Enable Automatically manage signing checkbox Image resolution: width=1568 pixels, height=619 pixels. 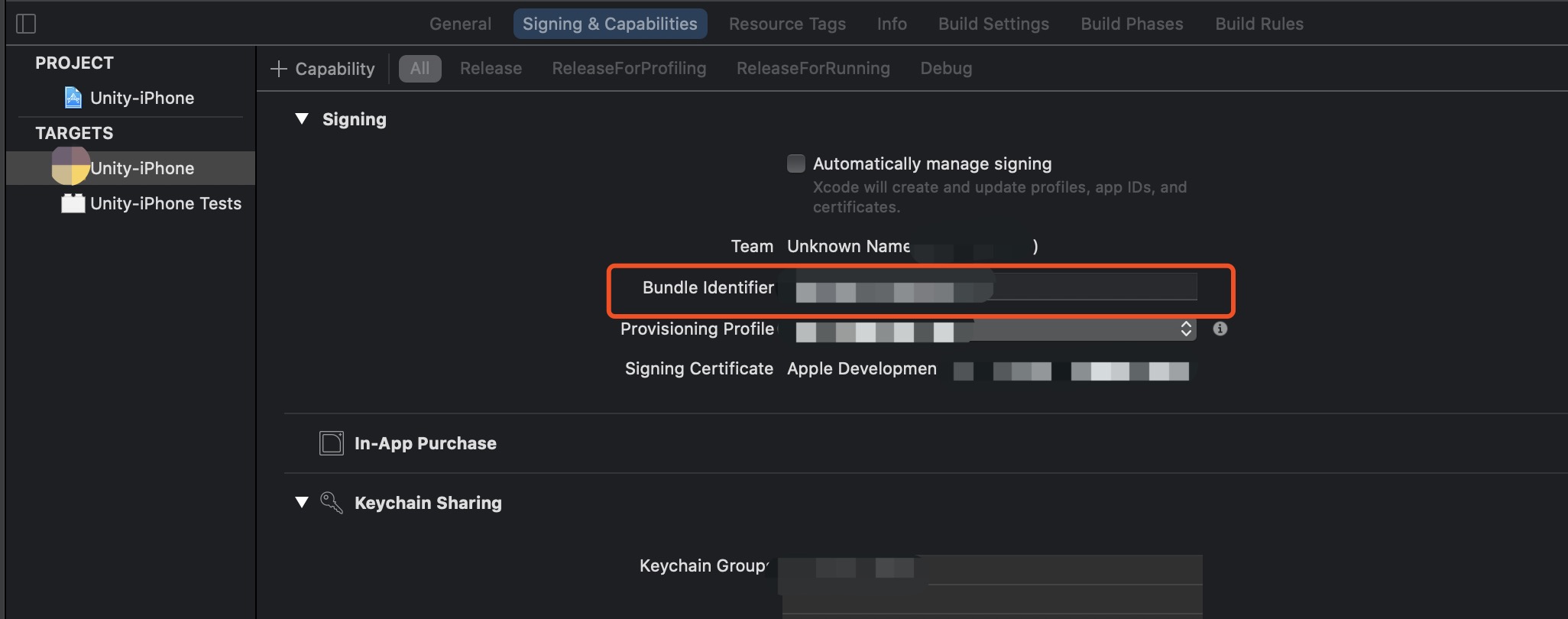click(x=796, y=164)
